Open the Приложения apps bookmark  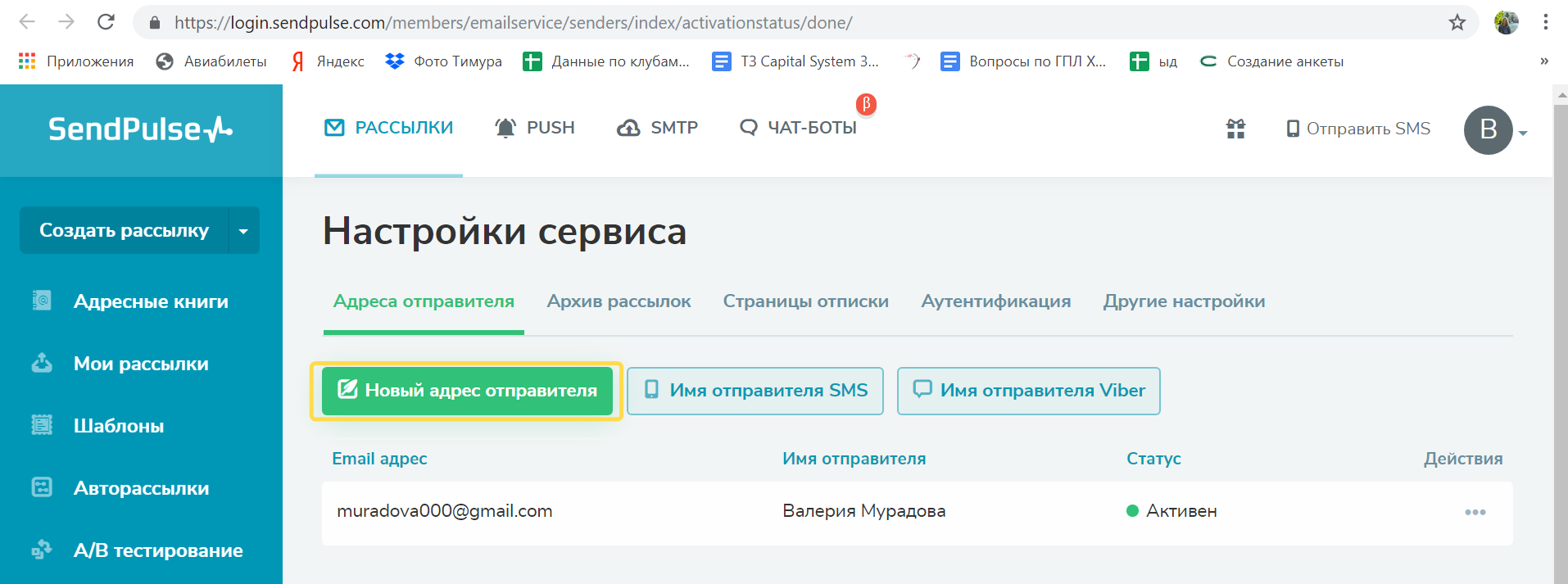point(75,61)
